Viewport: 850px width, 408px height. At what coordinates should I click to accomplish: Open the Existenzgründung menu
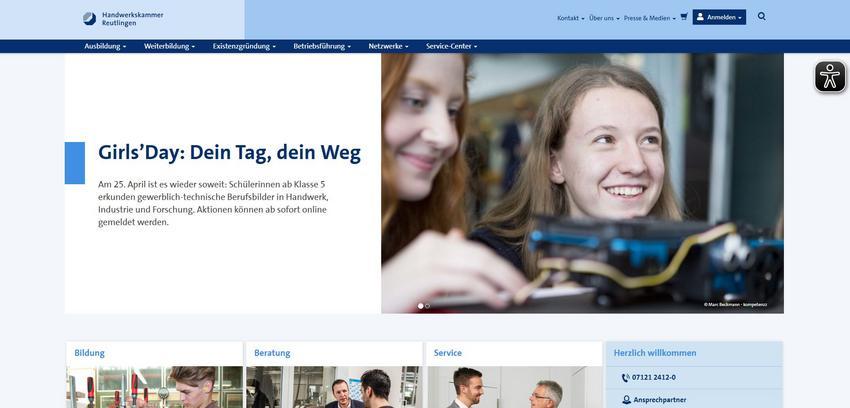[244, 46]
